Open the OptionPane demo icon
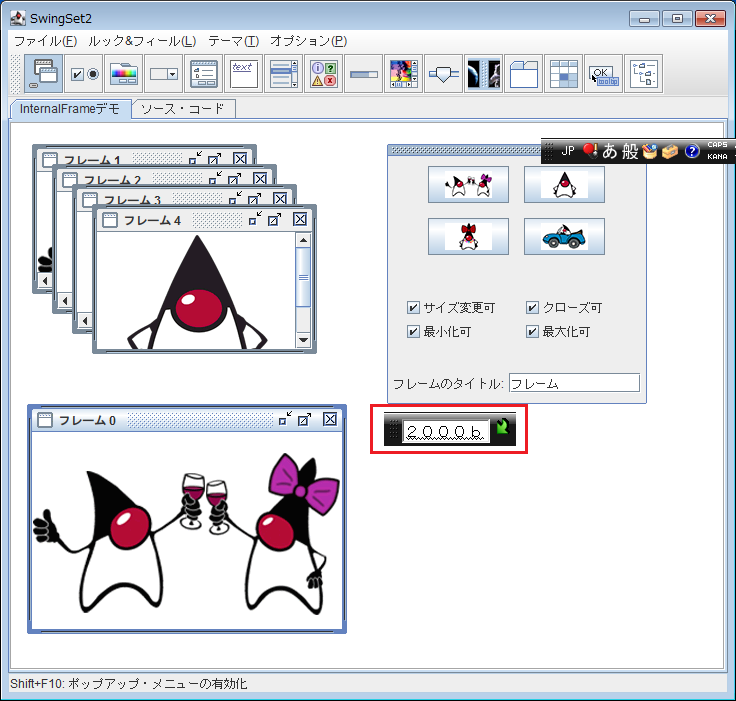736x701 pixels. [323, 74]
